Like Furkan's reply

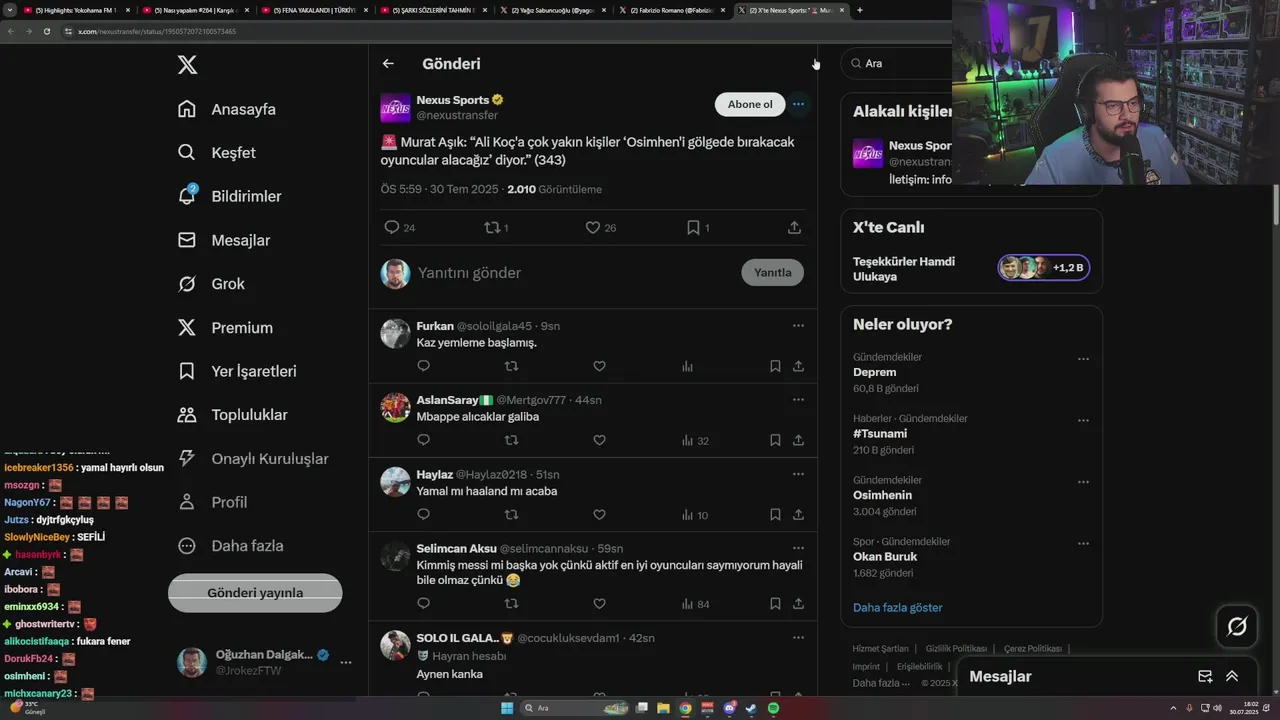(599, 366)
